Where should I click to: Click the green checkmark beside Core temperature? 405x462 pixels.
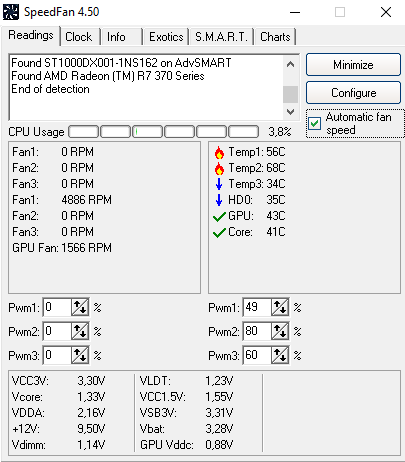click(x=219, y=233)
